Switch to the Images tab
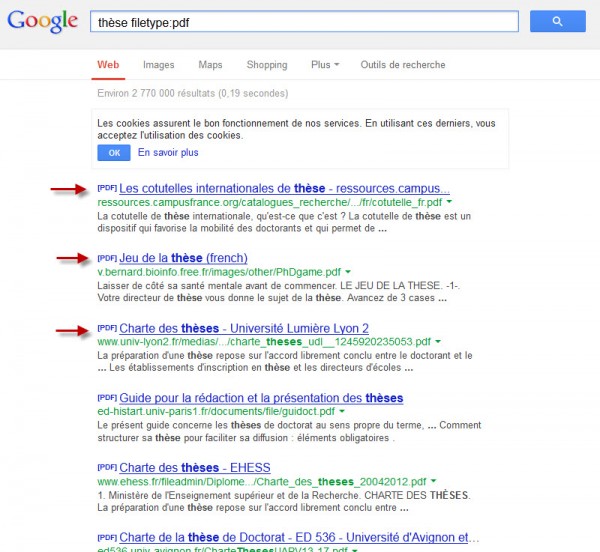 tap(158, 65)
